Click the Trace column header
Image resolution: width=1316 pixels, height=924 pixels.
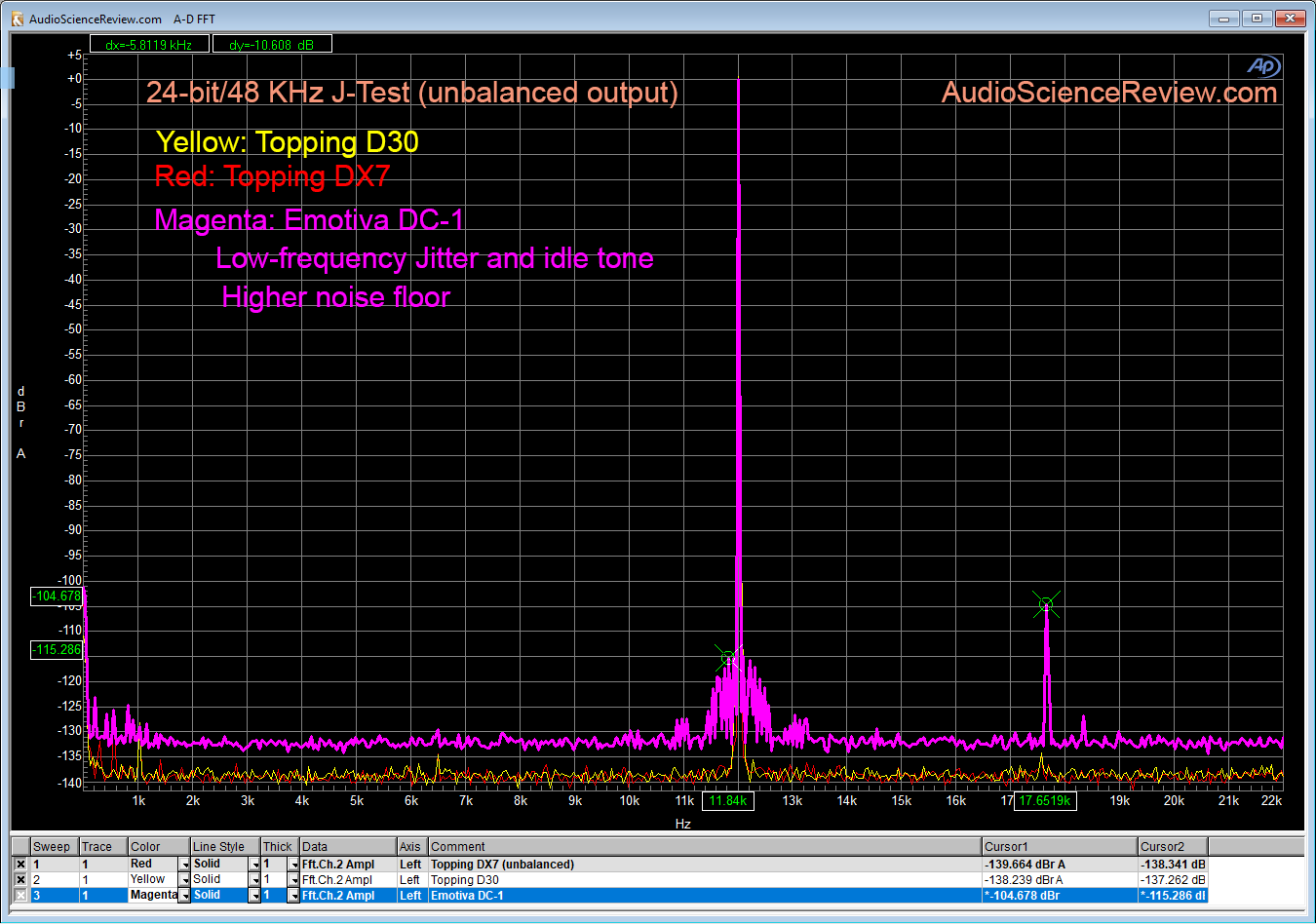pos(103,847)
